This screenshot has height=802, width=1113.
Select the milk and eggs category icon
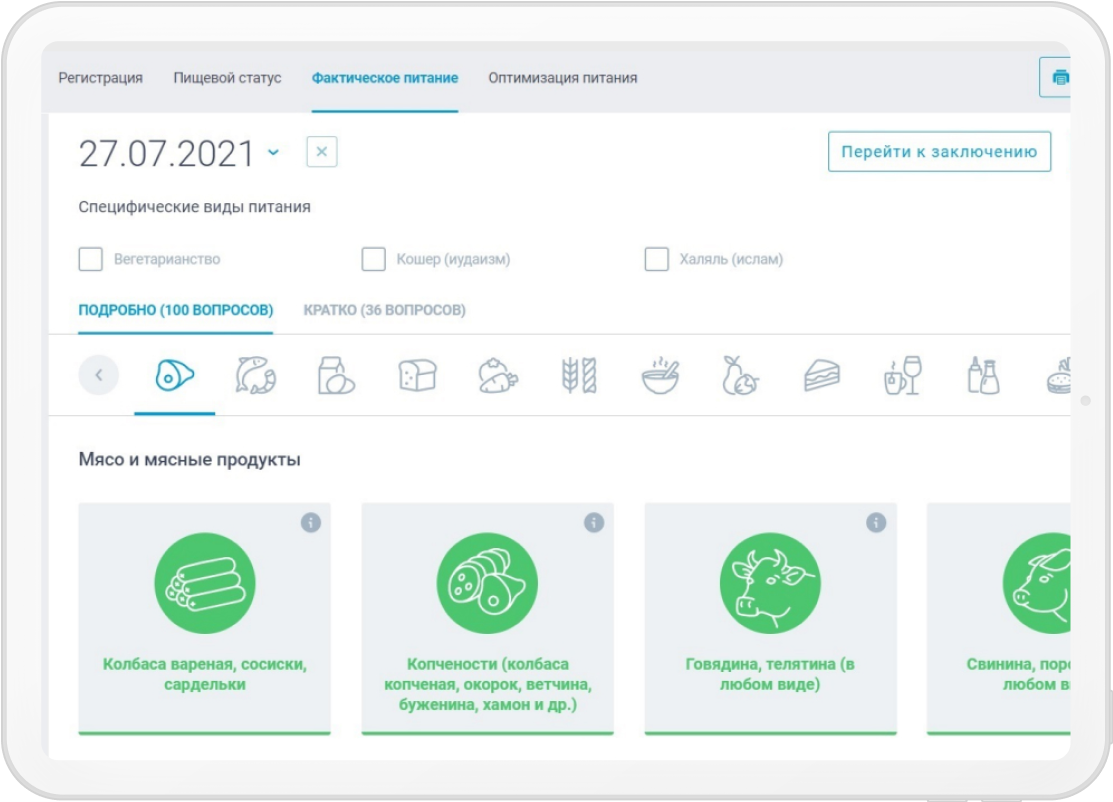point(336,375)
